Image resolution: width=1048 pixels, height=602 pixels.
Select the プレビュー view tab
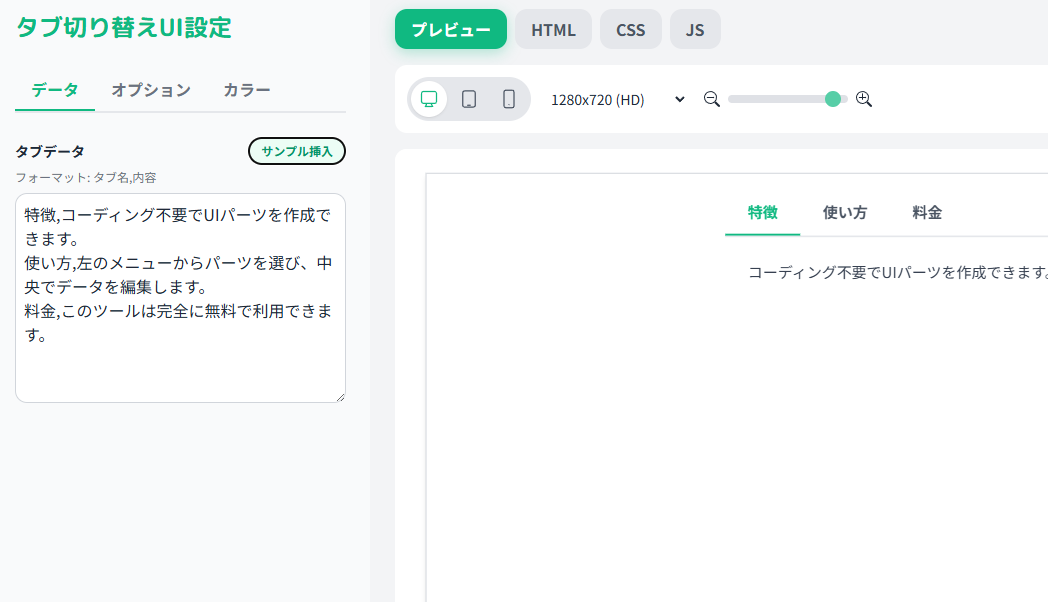click(451, 29)
